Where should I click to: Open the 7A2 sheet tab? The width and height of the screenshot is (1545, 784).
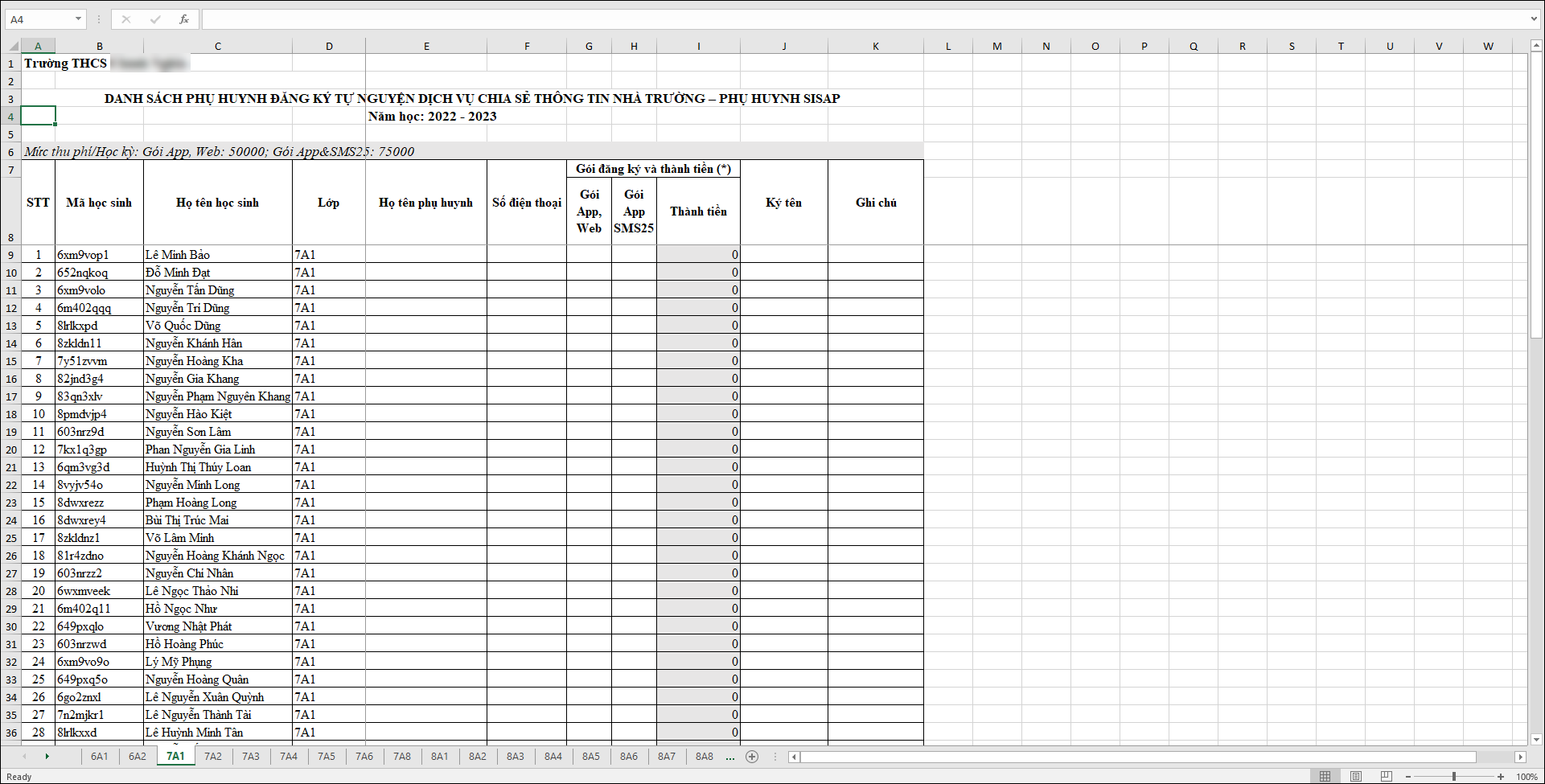pos(213,757)
